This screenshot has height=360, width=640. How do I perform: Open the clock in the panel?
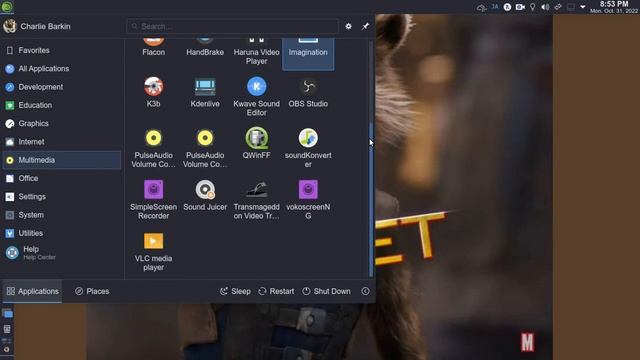[x=613, y=7]
